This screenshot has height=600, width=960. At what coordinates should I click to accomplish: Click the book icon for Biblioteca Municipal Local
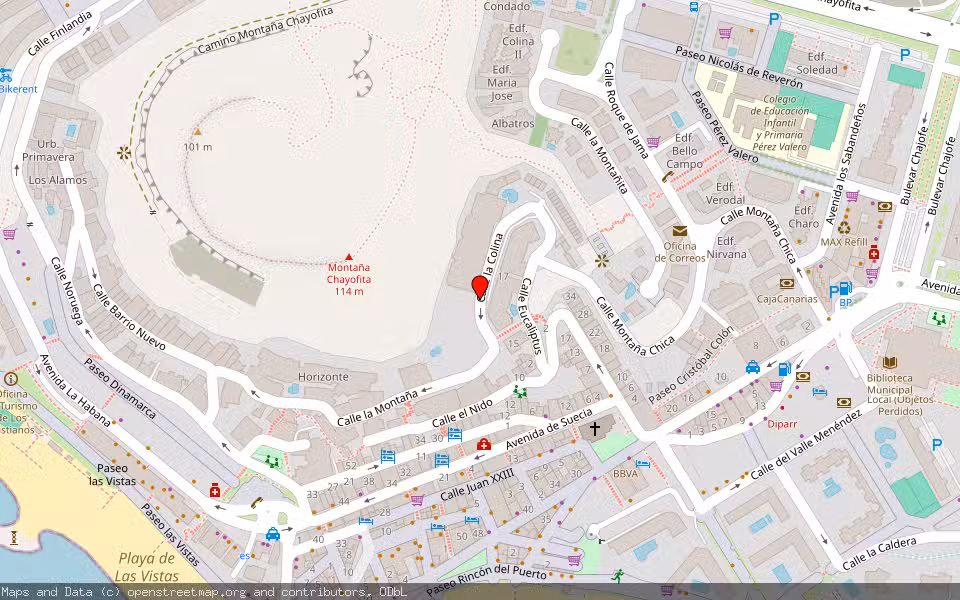pos(889,362)
